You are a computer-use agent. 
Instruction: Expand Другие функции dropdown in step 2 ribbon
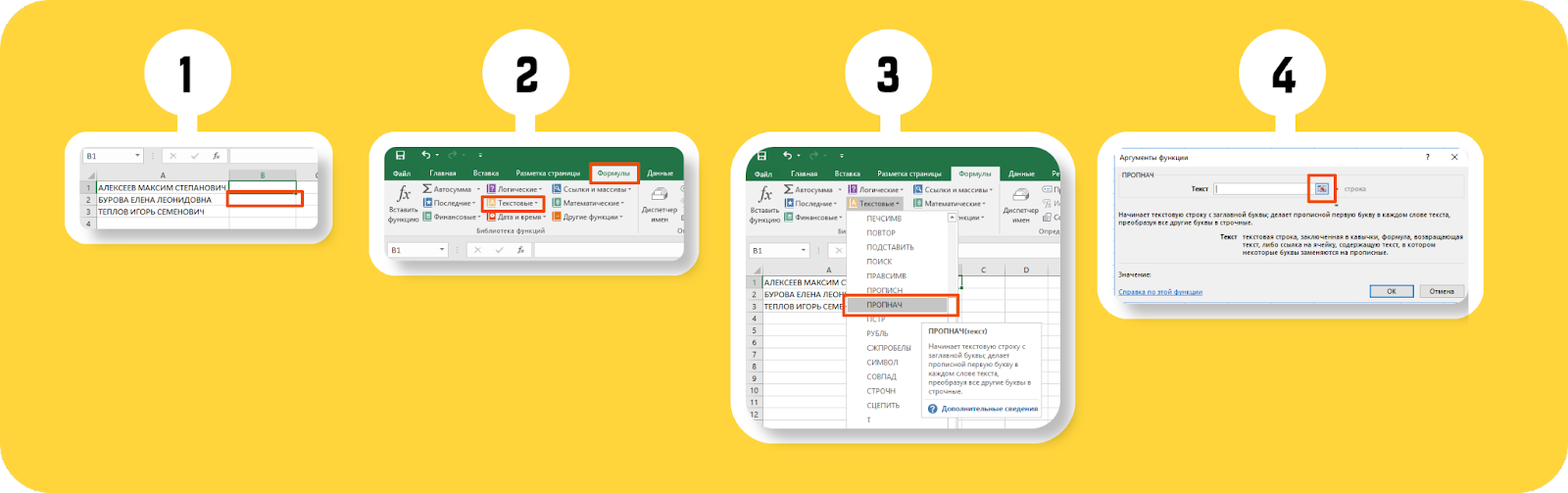tap(591, 217)
